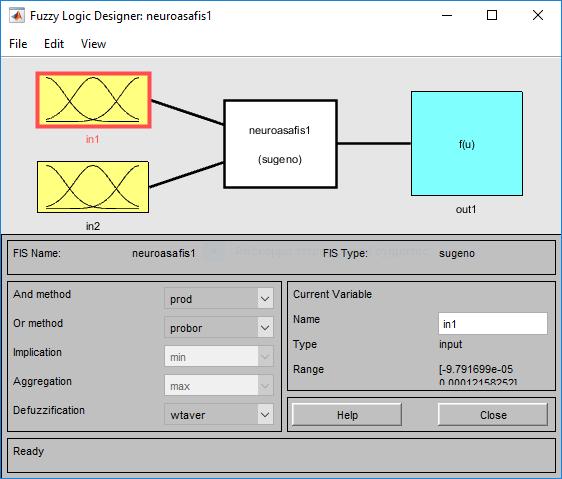The height and width of the screenshot is (479, 562).
Task: Close the Fuzzy Logic Designer window
Action: tap(538, 15)
